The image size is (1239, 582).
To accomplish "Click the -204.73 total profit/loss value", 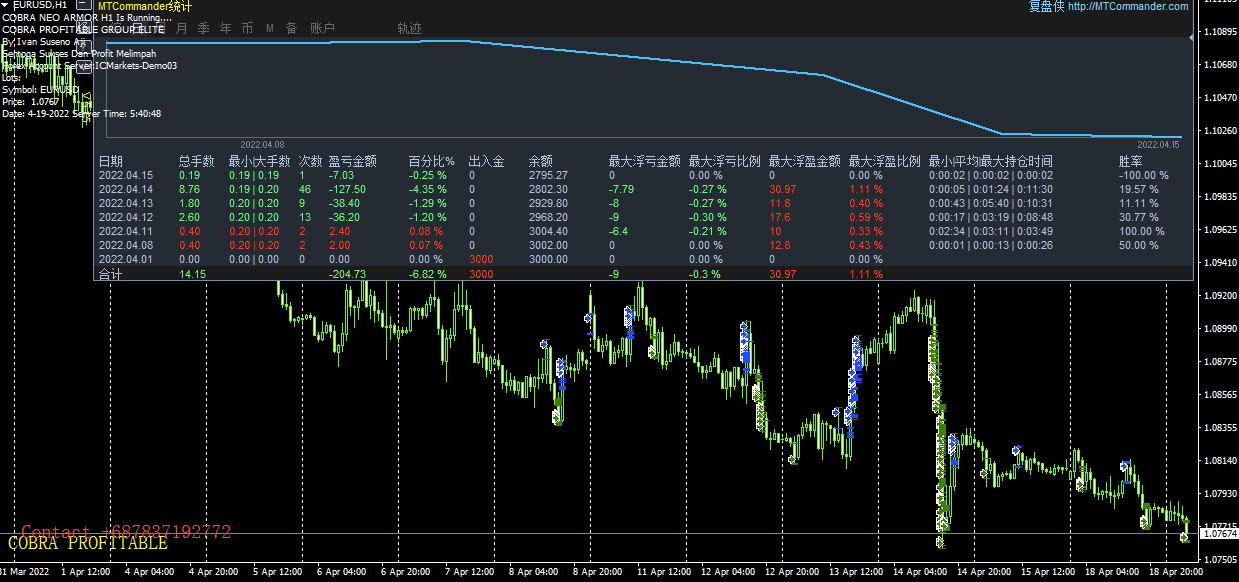I will click(x=347, y=274).
